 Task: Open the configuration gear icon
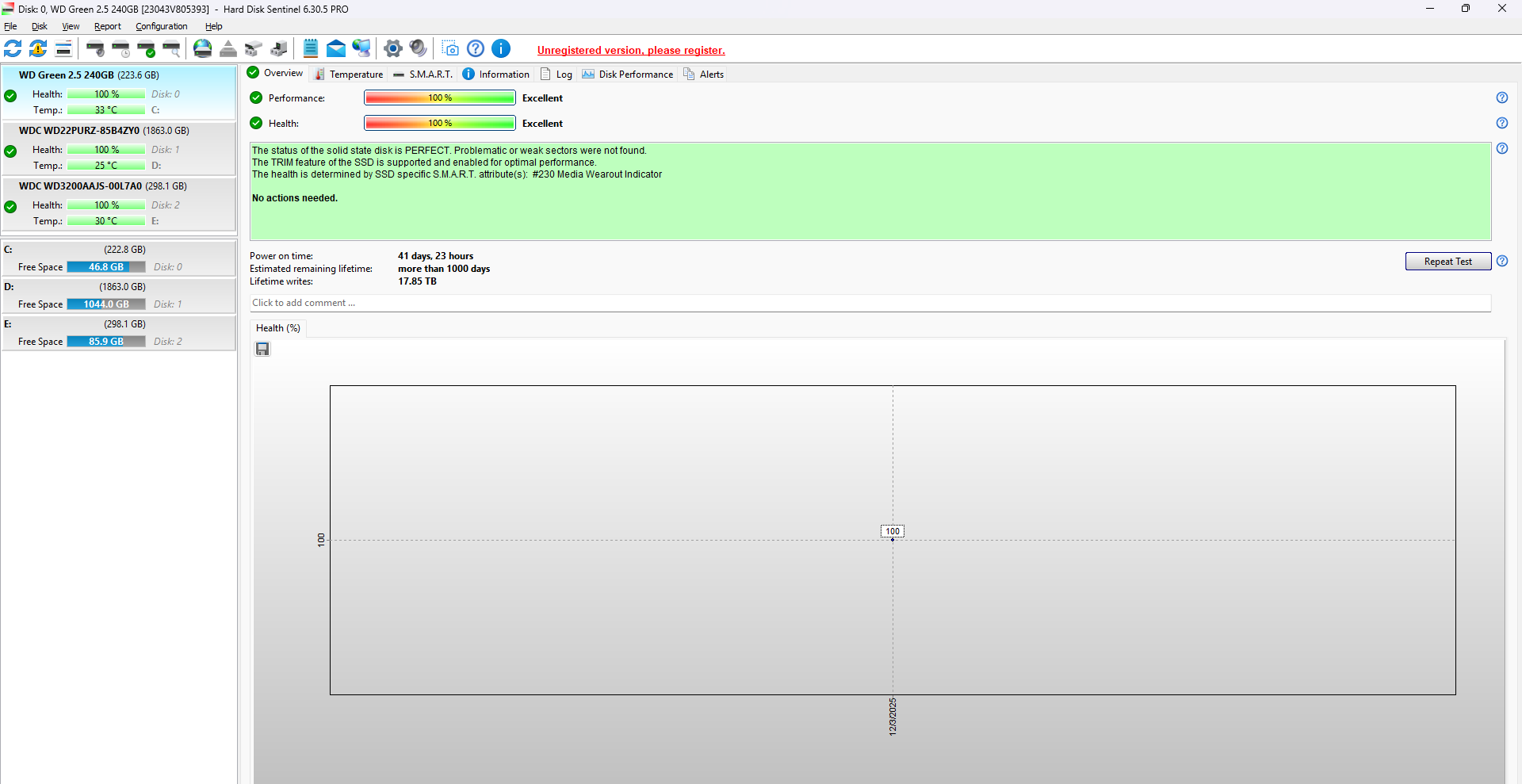pyautogui.click(x=392, y=49)
